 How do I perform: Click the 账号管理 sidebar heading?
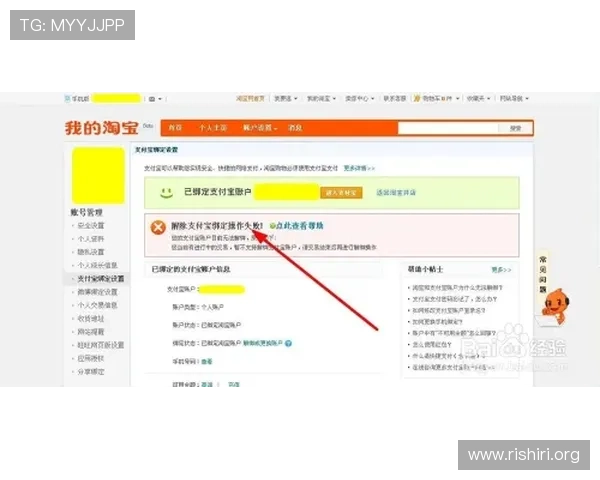tap(86, 212)
